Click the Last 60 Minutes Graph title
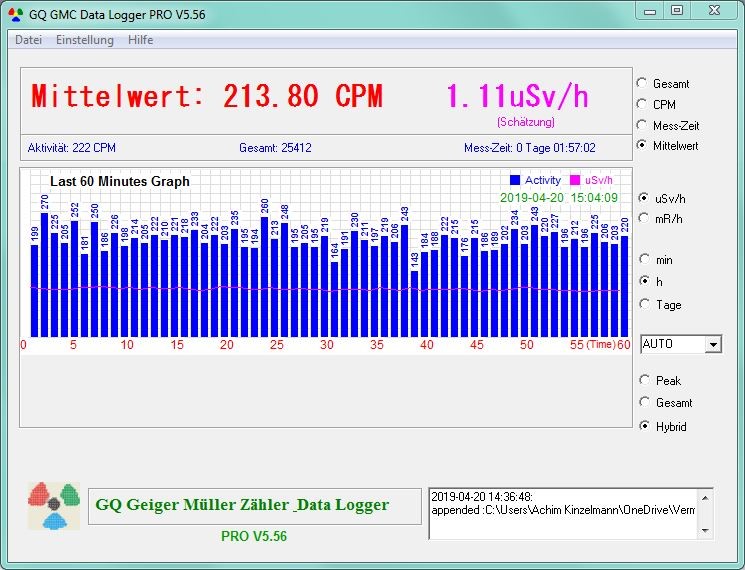 pos(120,181)
